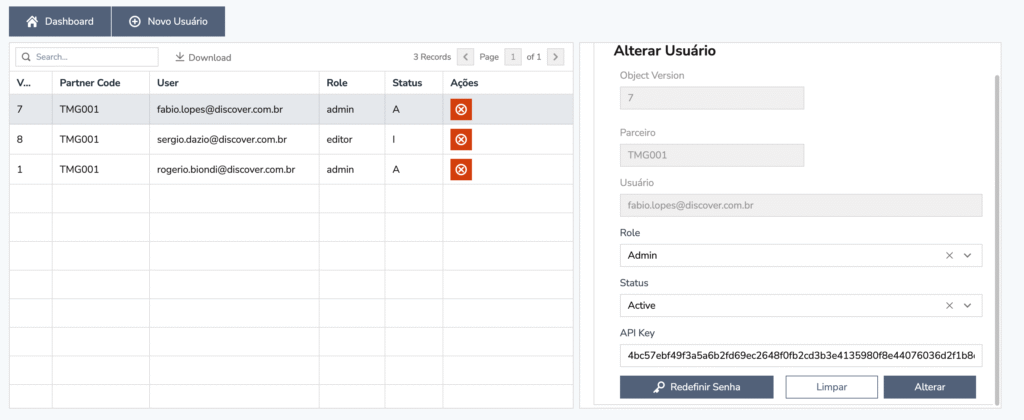Click the API Key text field

pyautogui.click(x=801, y=355)
